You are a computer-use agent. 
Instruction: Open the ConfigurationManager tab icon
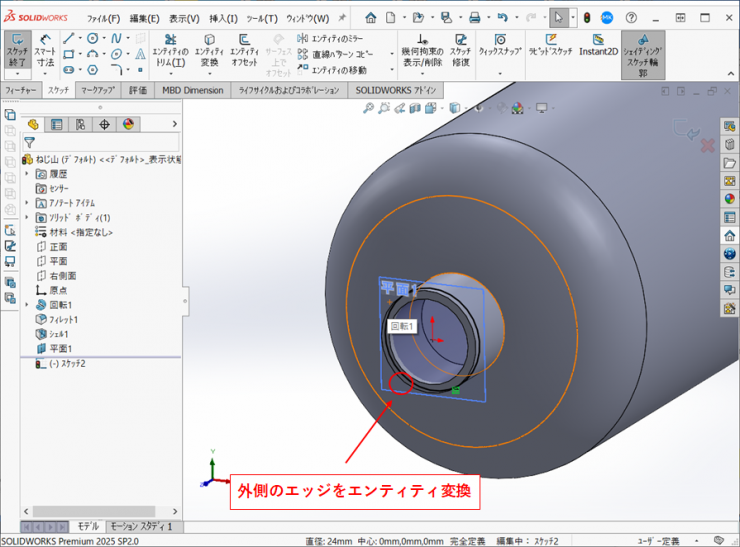[80, 124]
